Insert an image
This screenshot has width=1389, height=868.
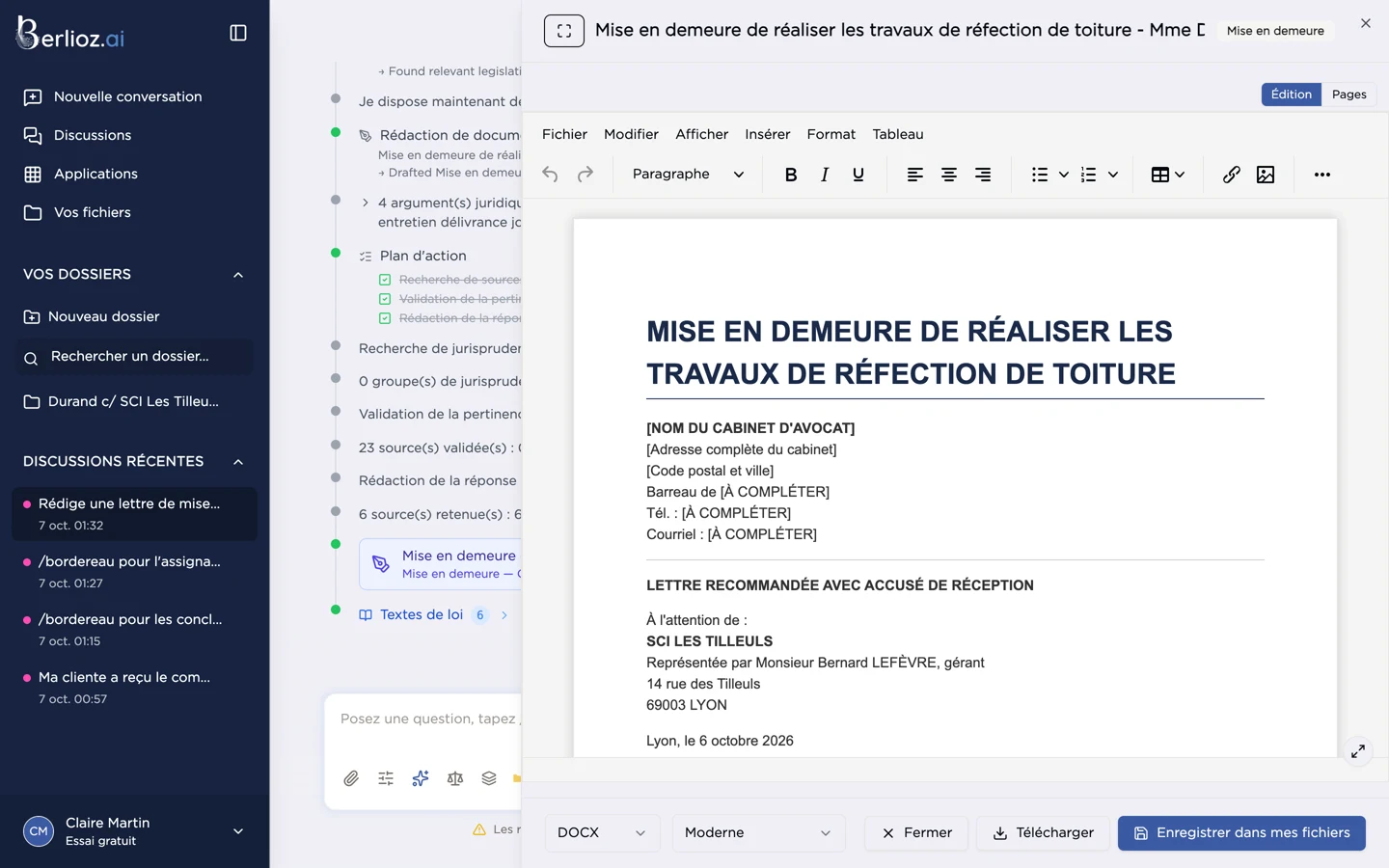[x=1266, y=175]
